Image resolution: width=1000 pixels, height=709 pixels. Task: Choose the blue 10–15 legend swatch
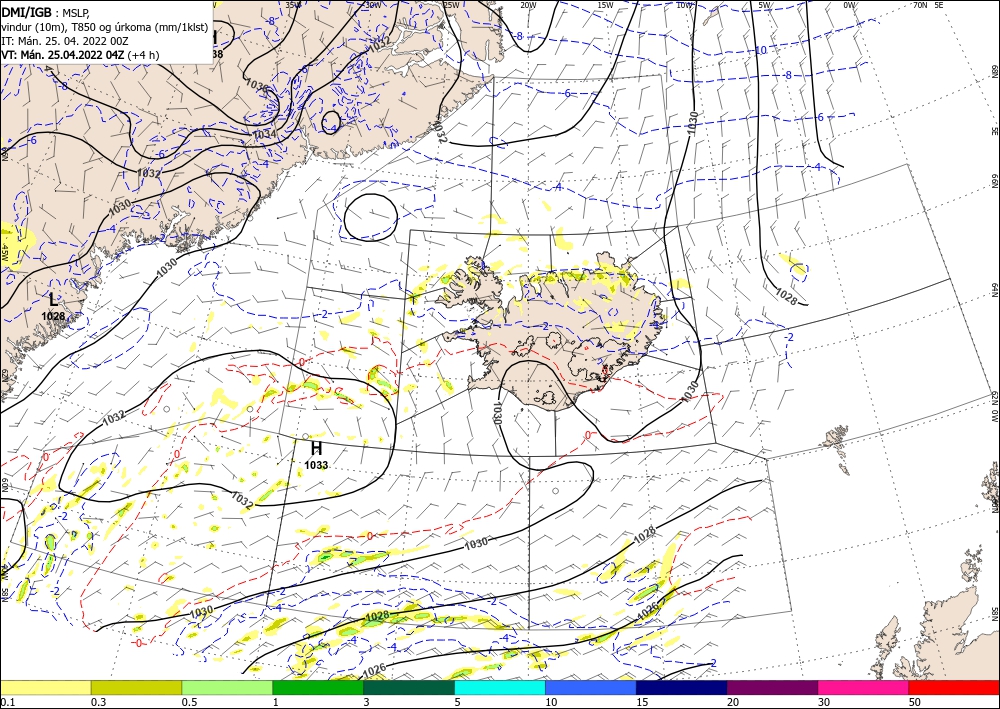pyautogui.click(x=591, y=687)
